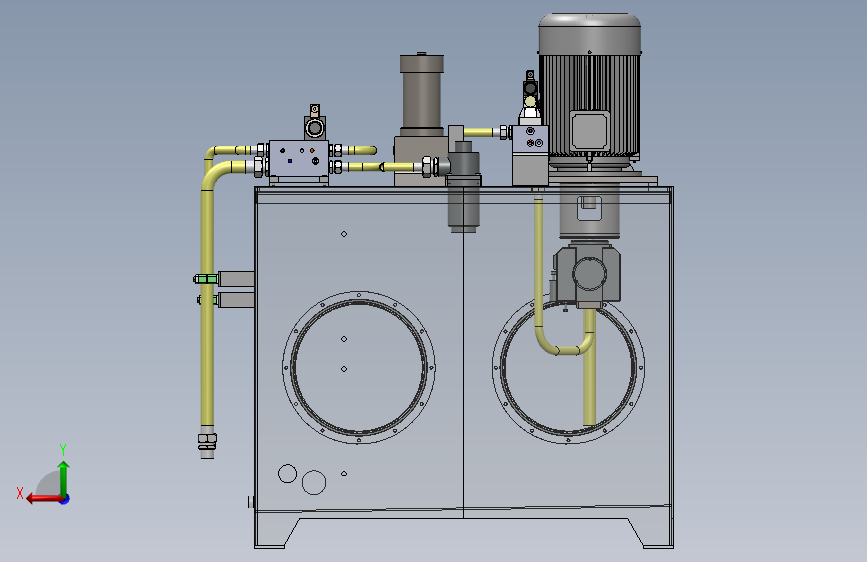Click the blue Z axis dot on the triad
The height and width of the screenshot is (562, 867).
(x=65, y=499)
